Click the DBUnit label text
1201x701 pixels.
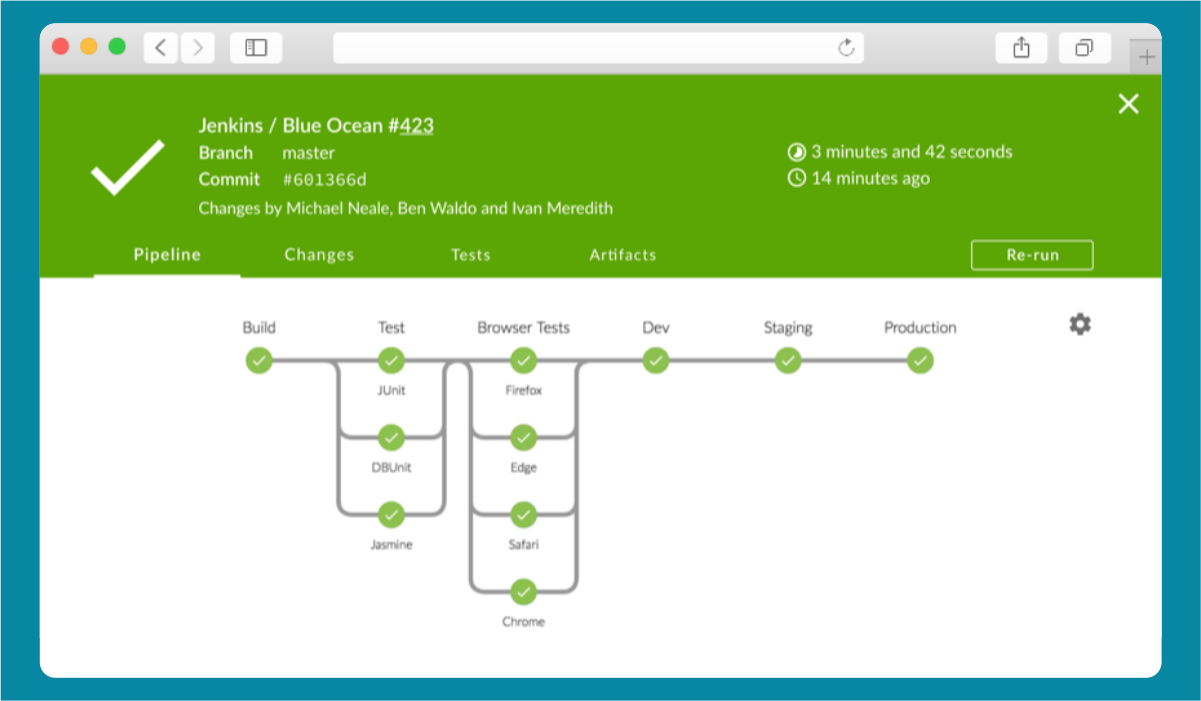click(391, 468)
